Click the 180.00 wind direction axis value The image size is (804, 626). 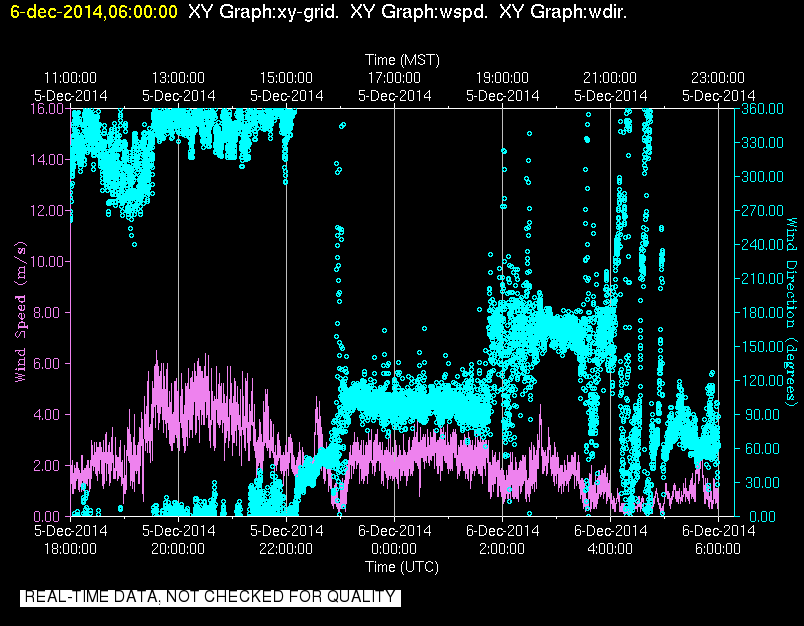[x=762, y=312]
